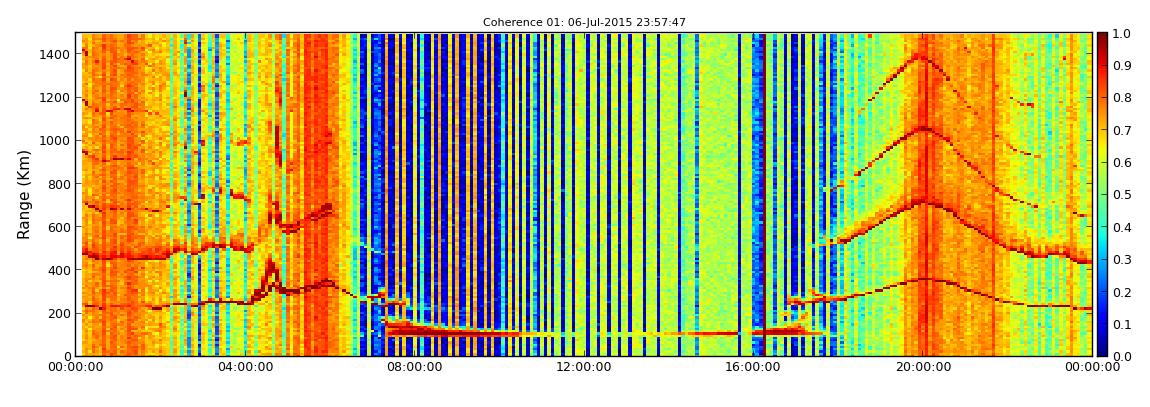Click the 12:00:00 x-axis tick label

pyautogui.click(x=582, y=367)
